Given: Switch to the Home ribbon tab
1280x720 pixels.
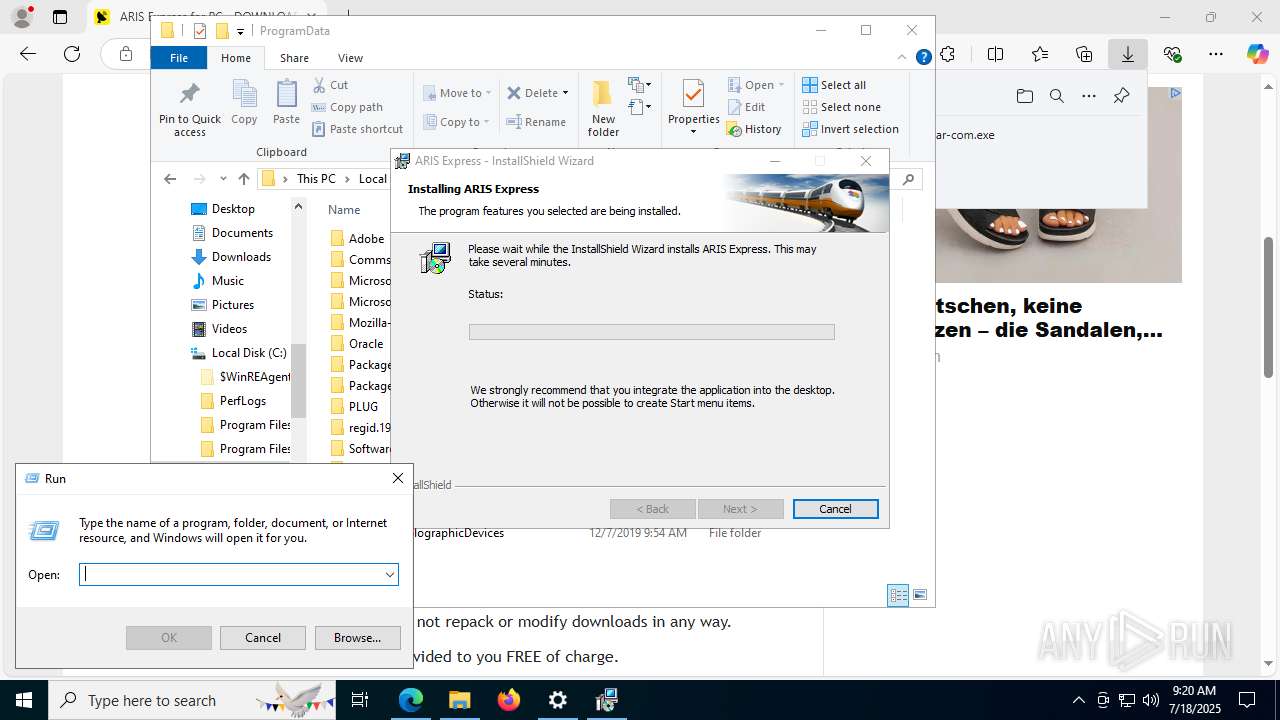Looking at the screenshot, I should [236, 58].
